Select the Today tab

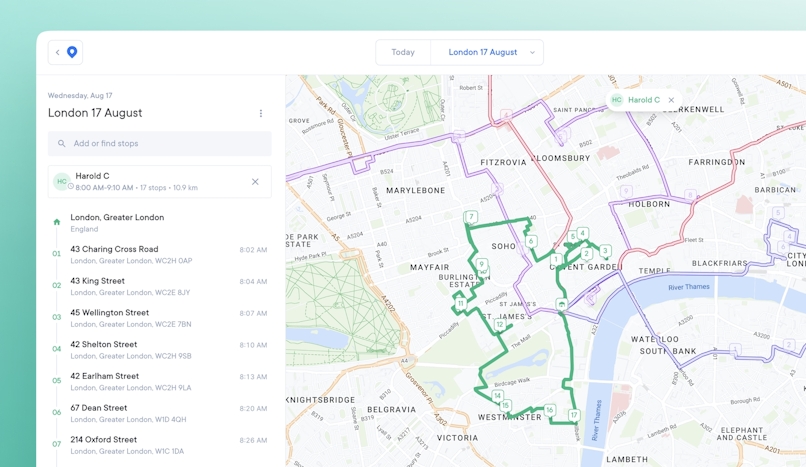point(403,52)
